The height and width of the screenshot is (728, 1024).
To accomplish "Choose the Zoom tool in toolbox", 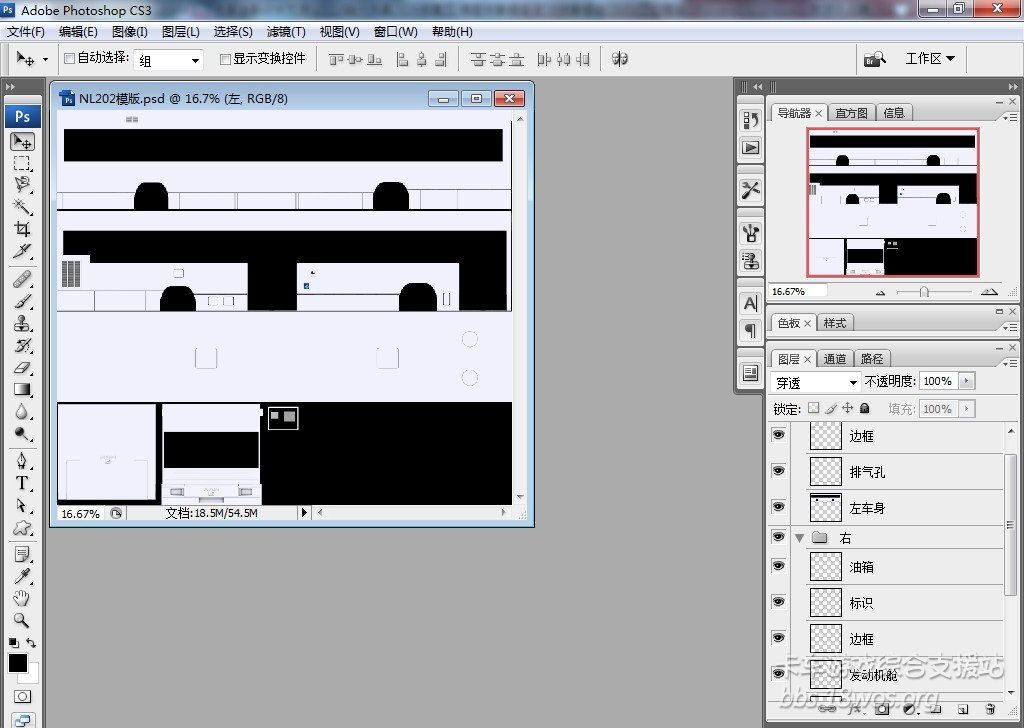I will 22,620.
